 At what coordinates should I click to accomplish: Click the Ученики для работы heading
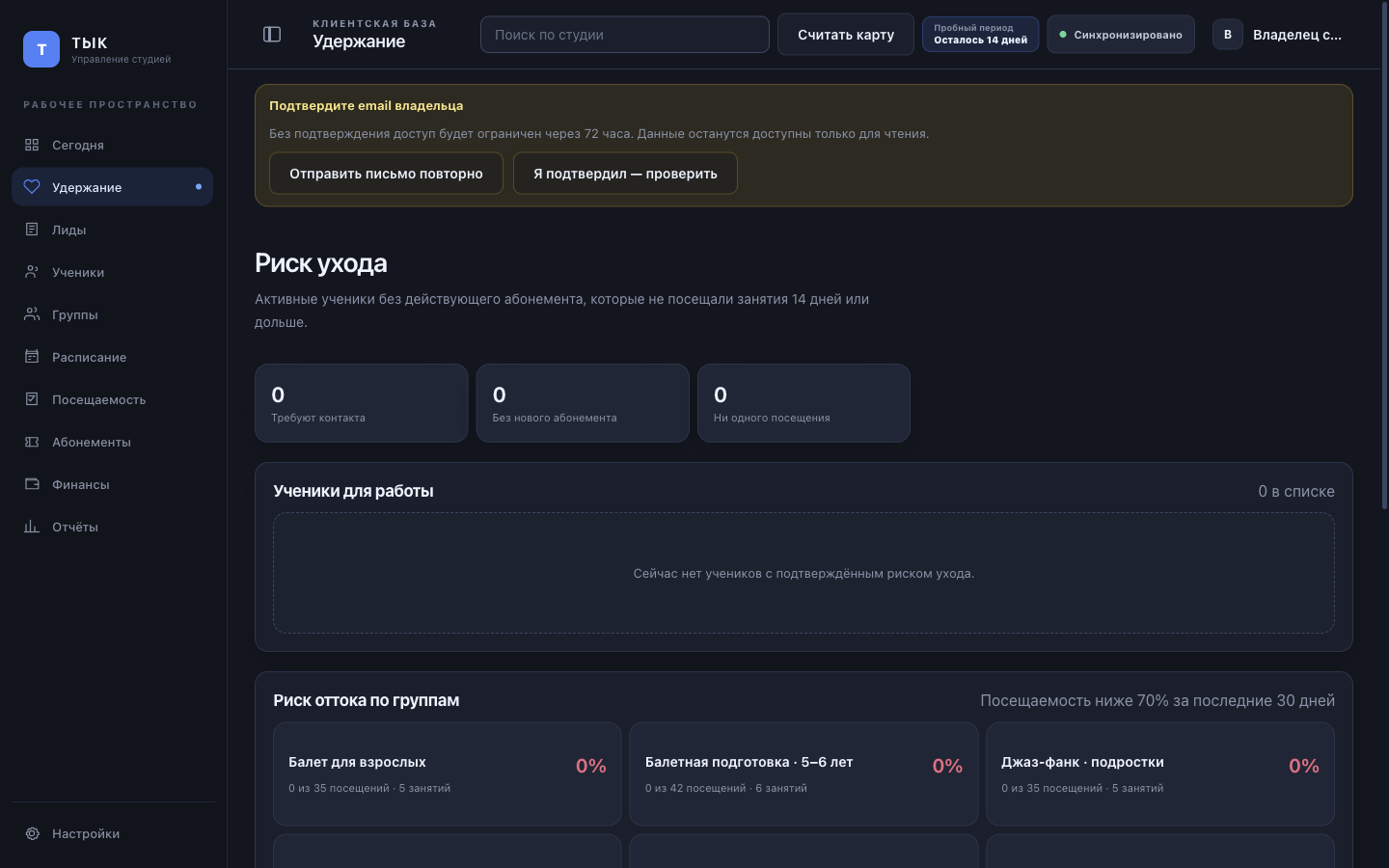point(353,491)
